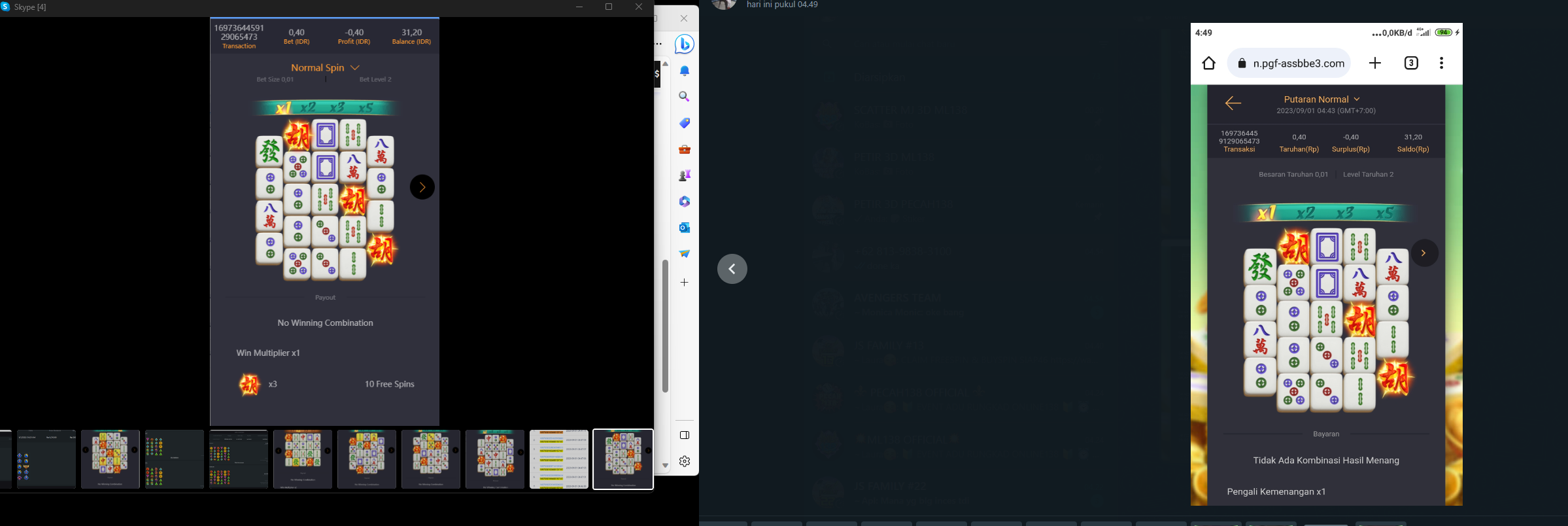
Task: Go to the previous photo in media viewer
Action: point(732,269)
